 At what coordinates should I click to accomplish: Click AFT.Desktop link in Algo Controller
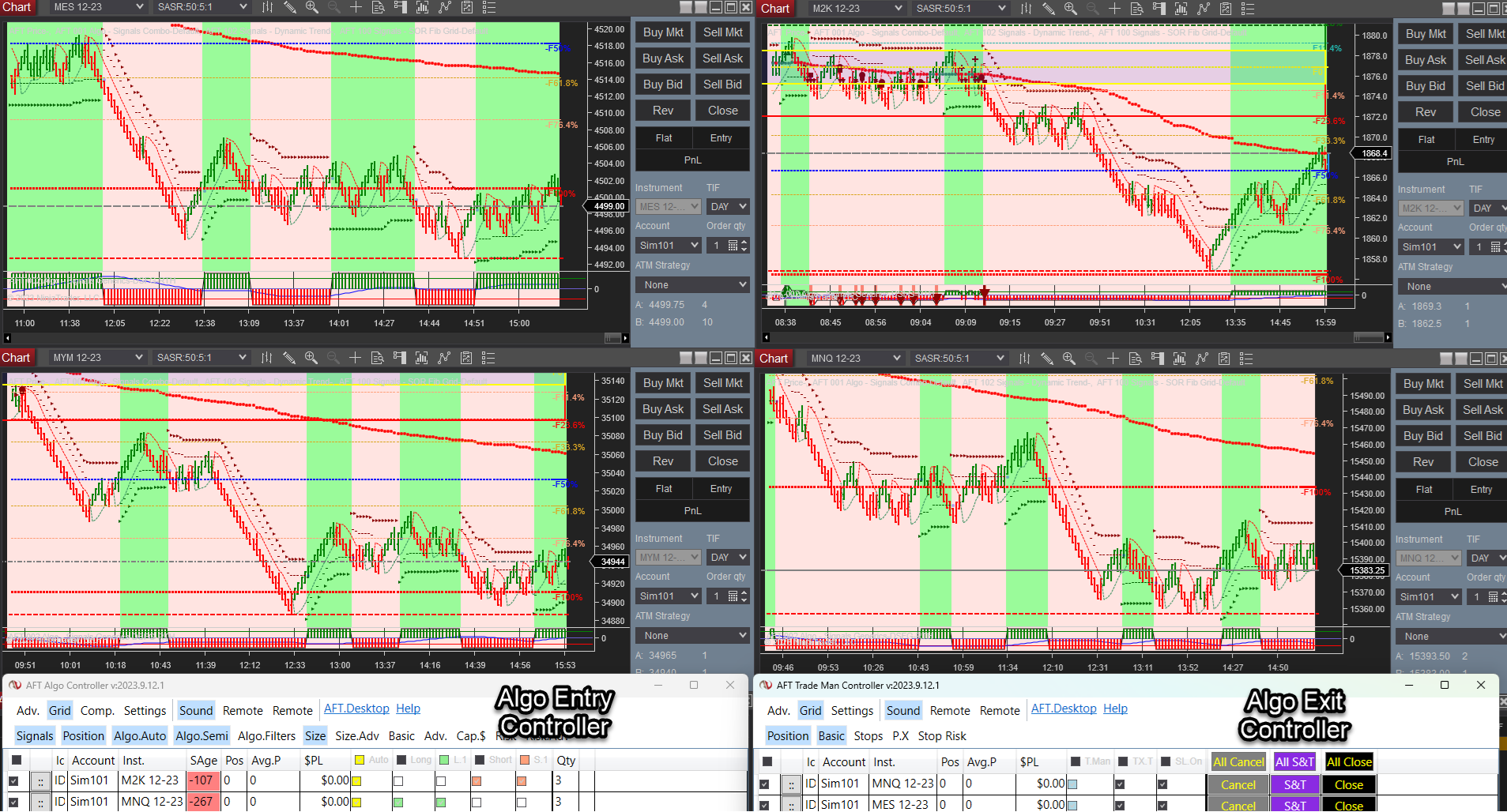[x=356, y=709]
